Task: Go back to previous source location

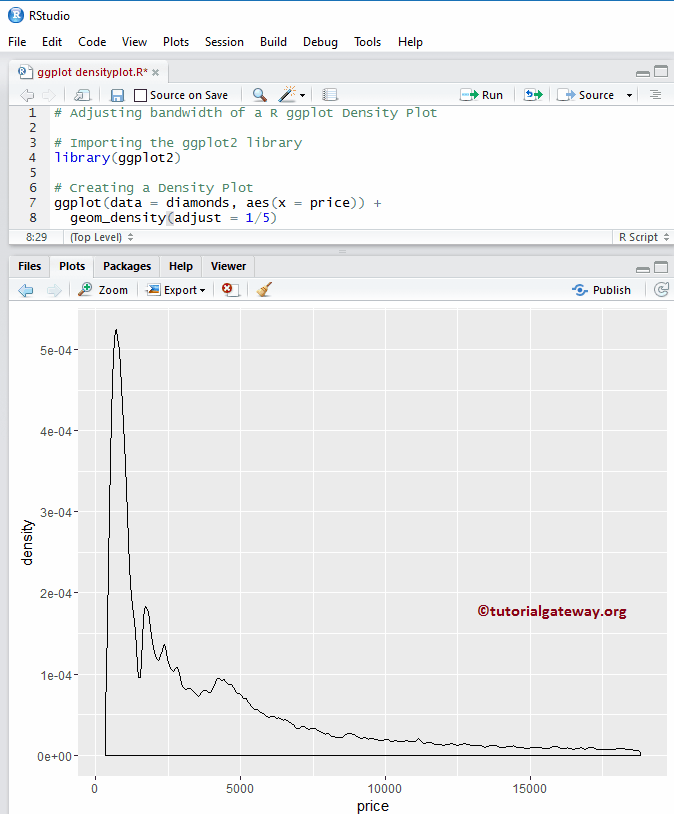Action: [27, 95]
